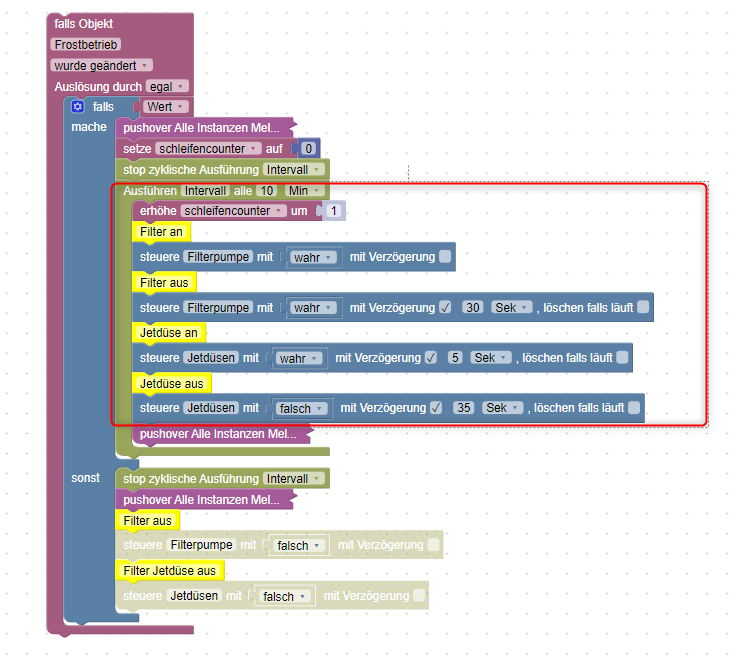The image size is (745, 664).
Task: Edit the value 0 in setze block
Action: pos(308,149)
